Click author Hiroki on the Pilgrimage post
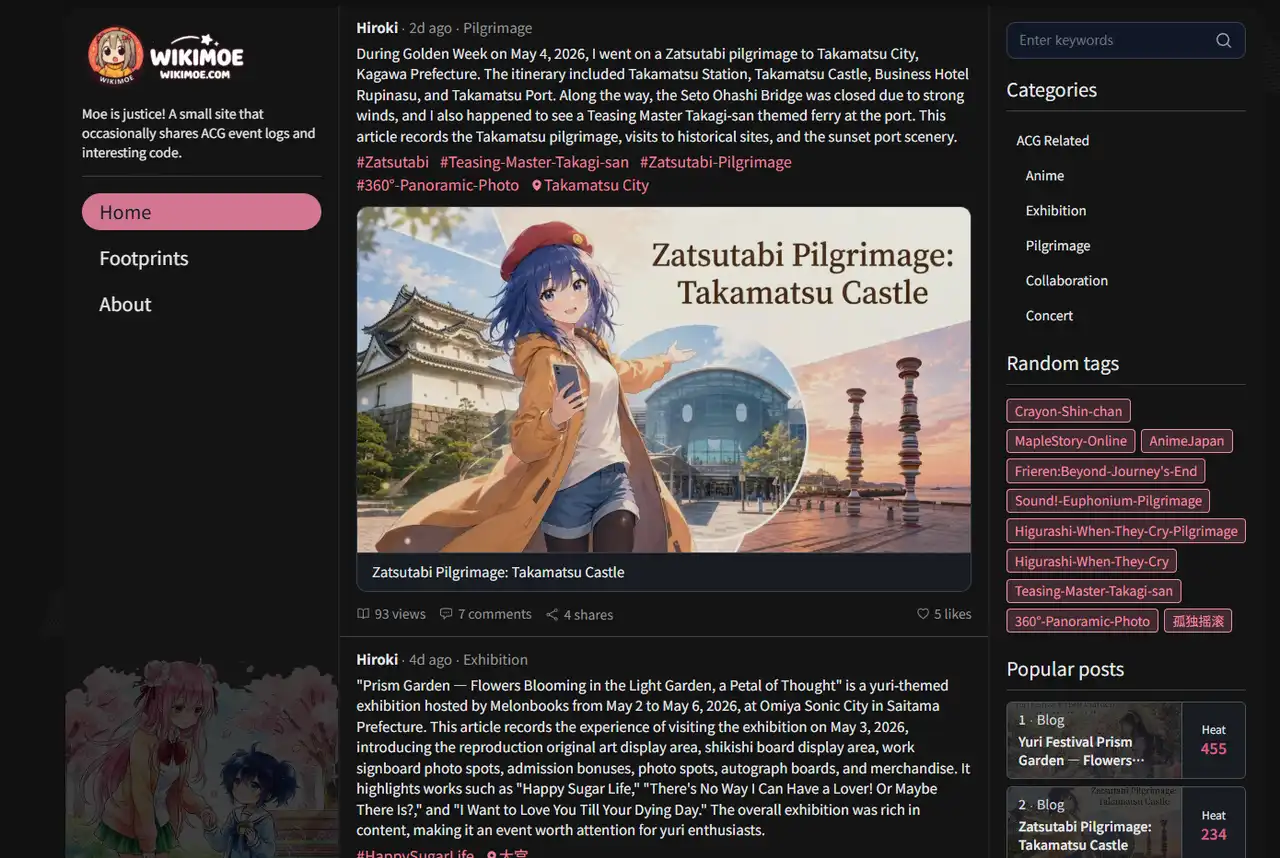 click(x=377, y=28)
